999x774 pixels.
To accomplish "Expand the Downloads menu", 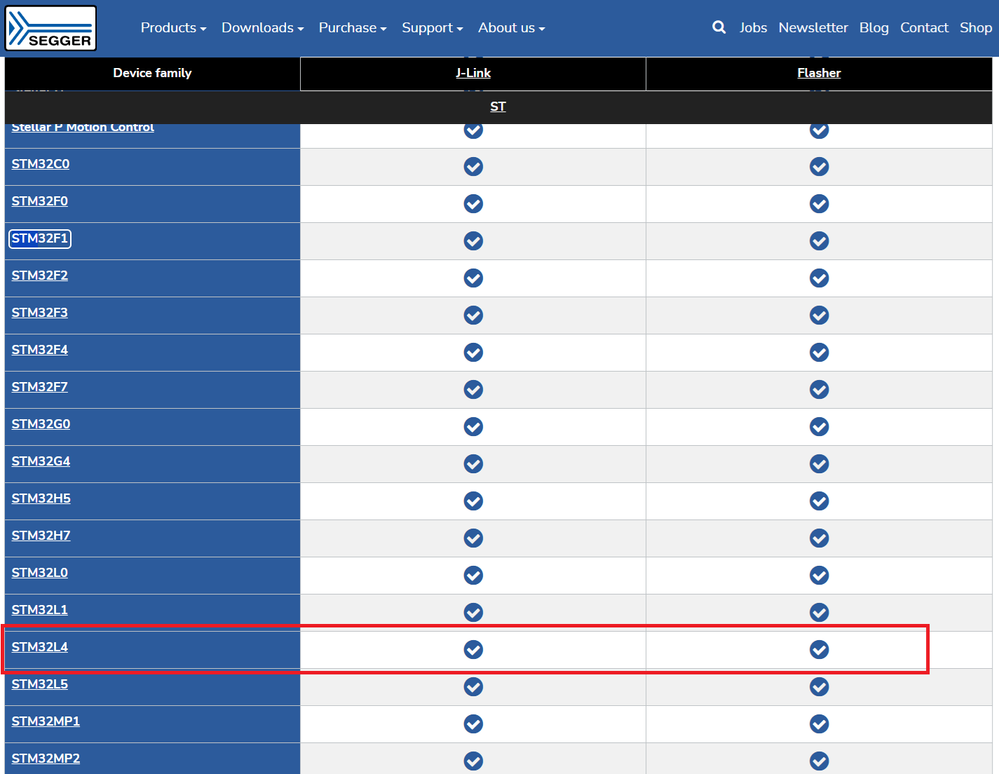I will coord(262,28).
